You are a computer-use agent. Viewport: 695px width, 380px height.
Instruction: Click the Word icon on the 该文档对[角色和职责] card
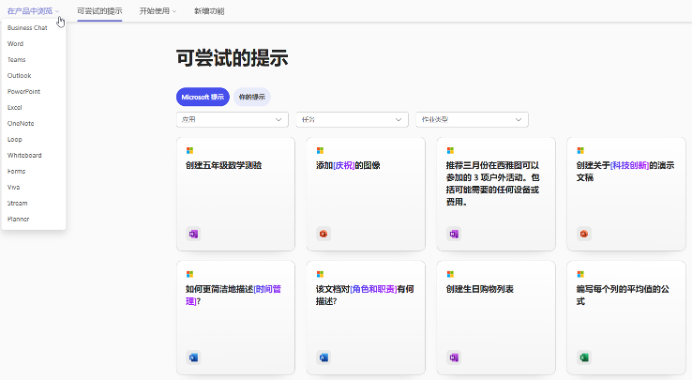[324, 357]
